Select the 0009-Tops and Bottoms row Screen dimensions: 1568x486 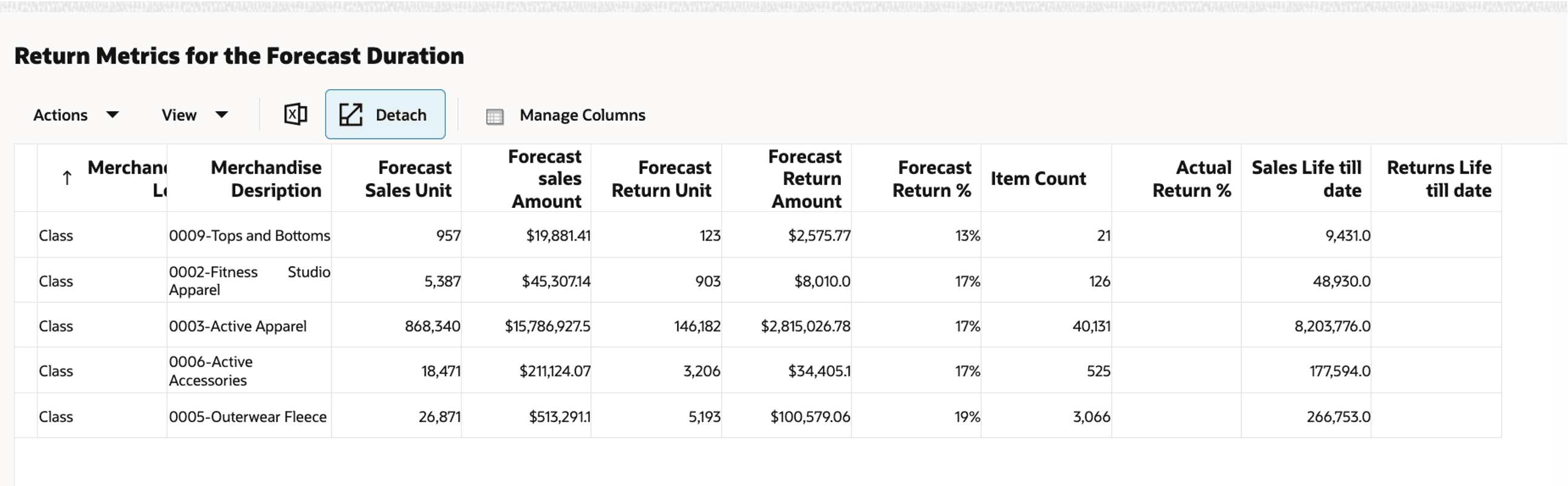[758, 235]
